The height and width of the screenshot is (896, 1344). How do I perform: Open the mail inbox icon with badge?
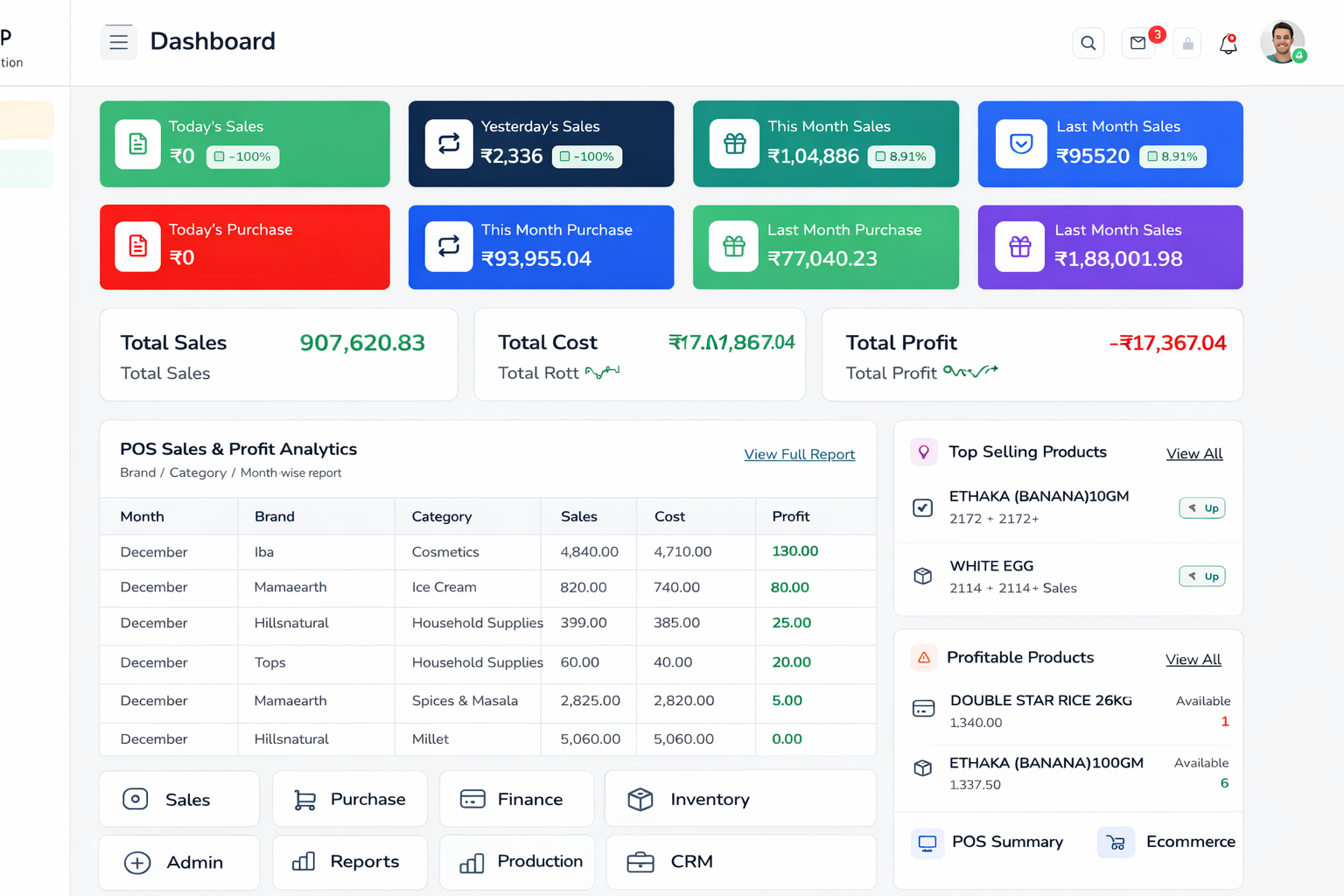tap(1137, 43)
